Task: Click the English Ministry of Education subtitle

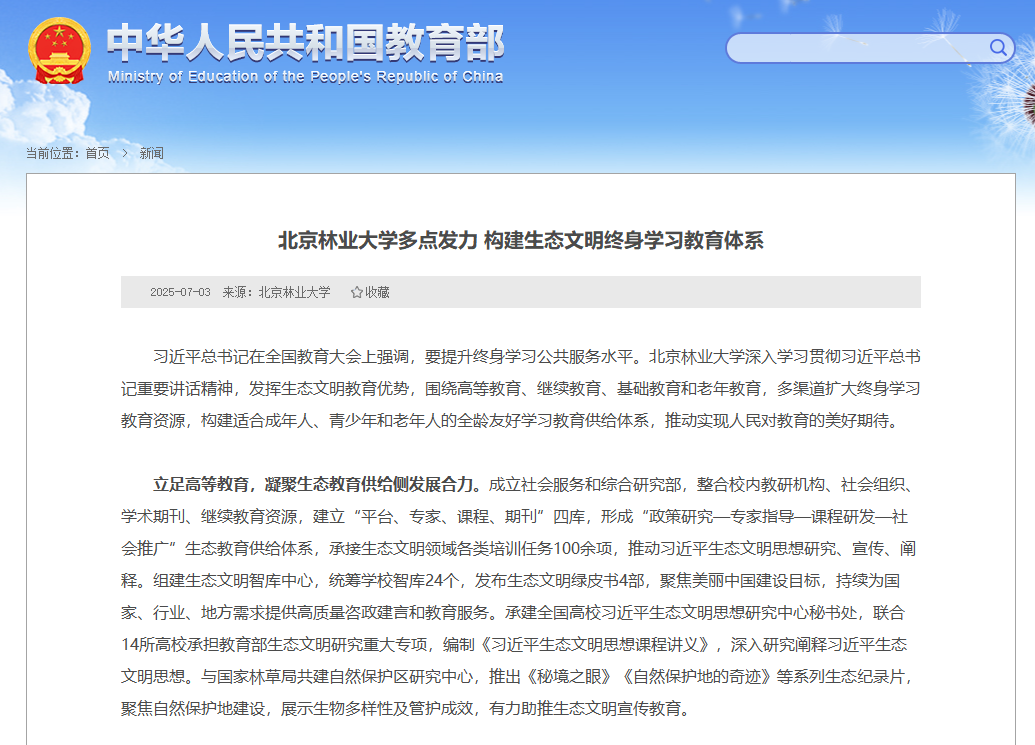Action: click(x=305, y=77)
